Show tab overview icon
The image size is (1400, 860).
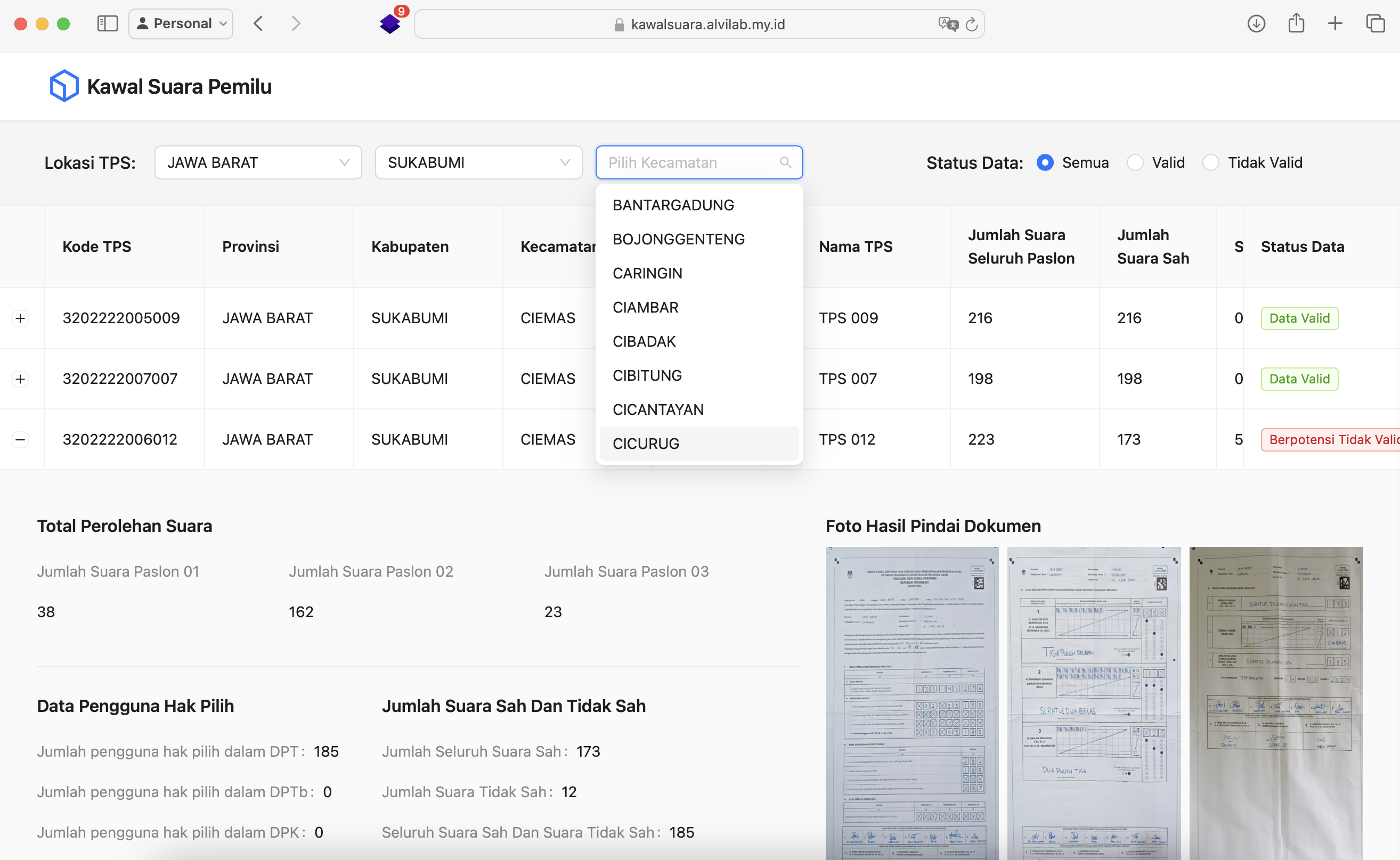point(1375,23)
